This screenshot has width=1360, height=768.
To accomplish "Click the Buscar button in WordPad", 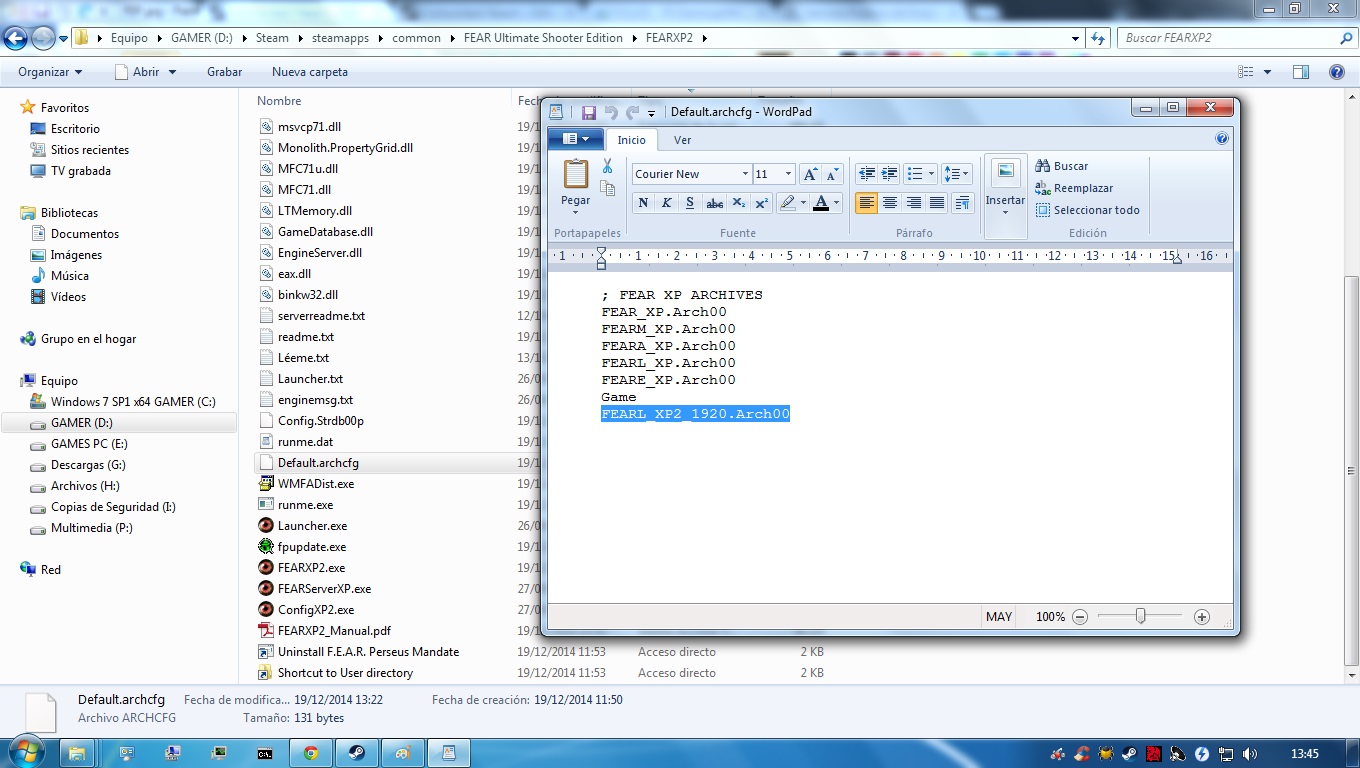I will point(1062,166).
